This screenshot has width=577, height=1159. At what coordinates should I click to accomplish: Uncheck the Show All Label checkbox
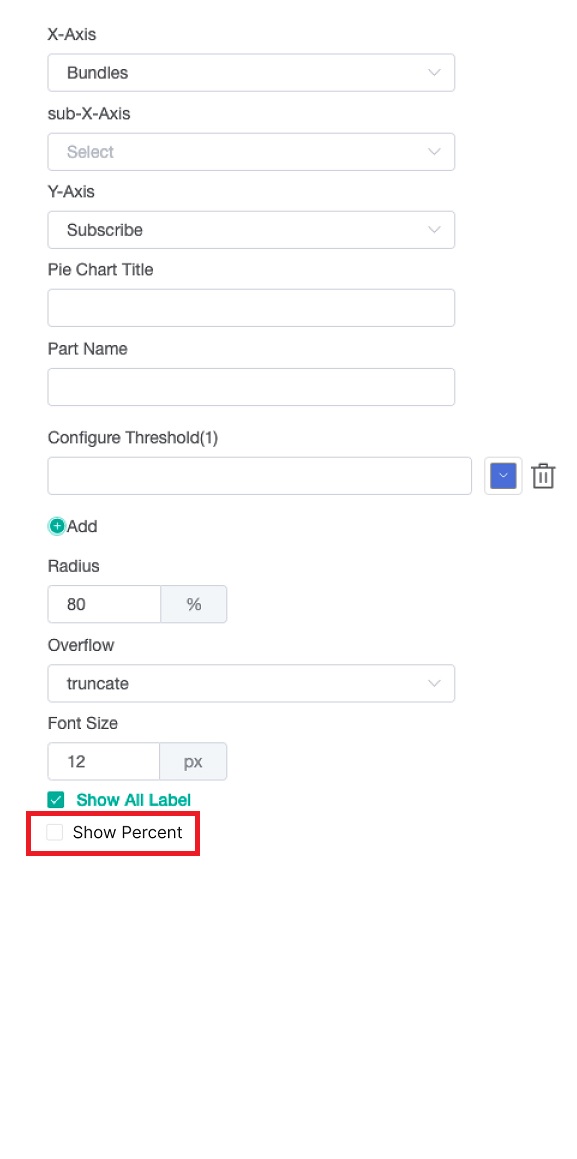point(55,800)
